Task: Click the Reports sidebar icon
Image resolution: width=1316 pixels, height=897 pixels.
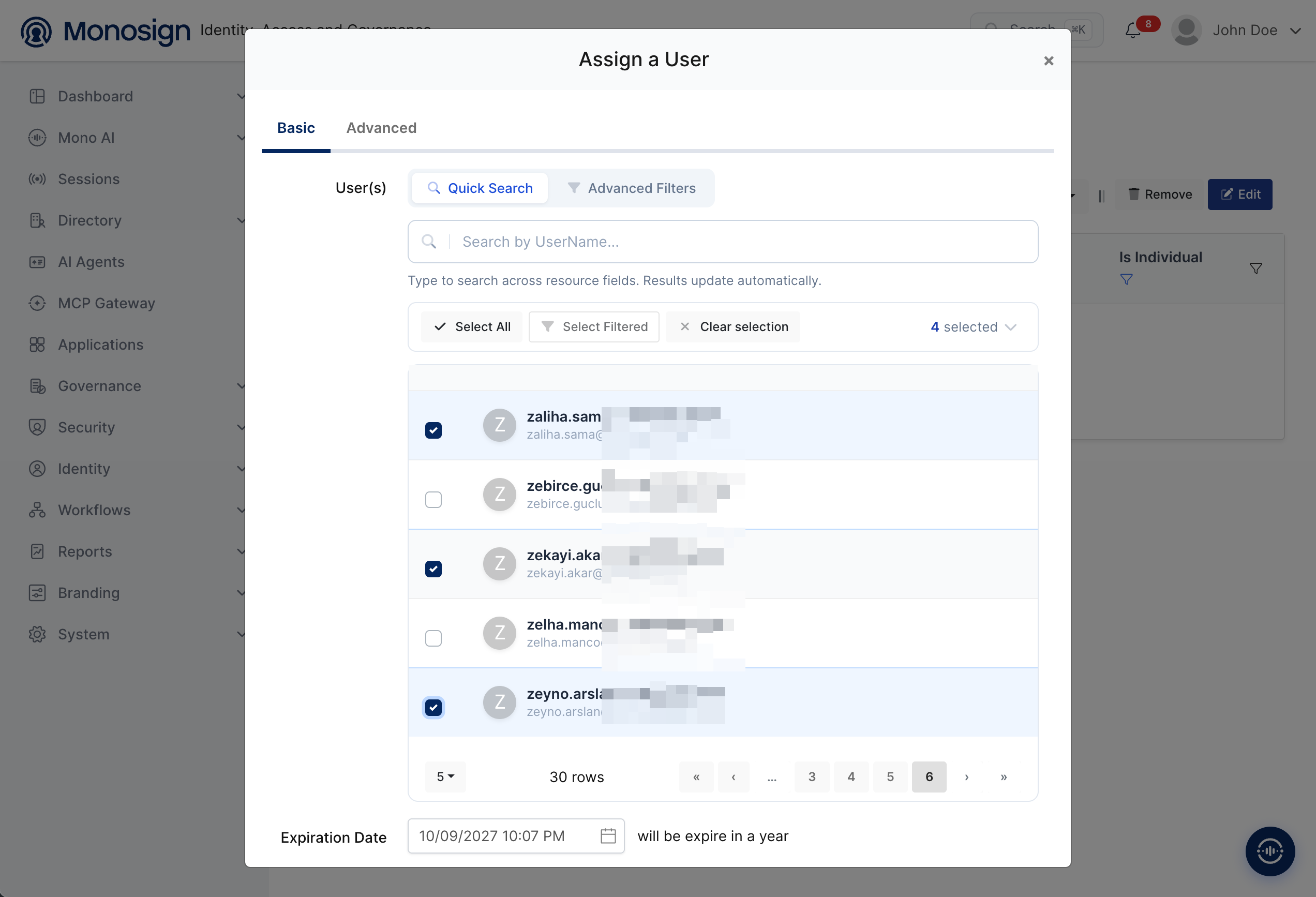Action: tap(37, 551)
